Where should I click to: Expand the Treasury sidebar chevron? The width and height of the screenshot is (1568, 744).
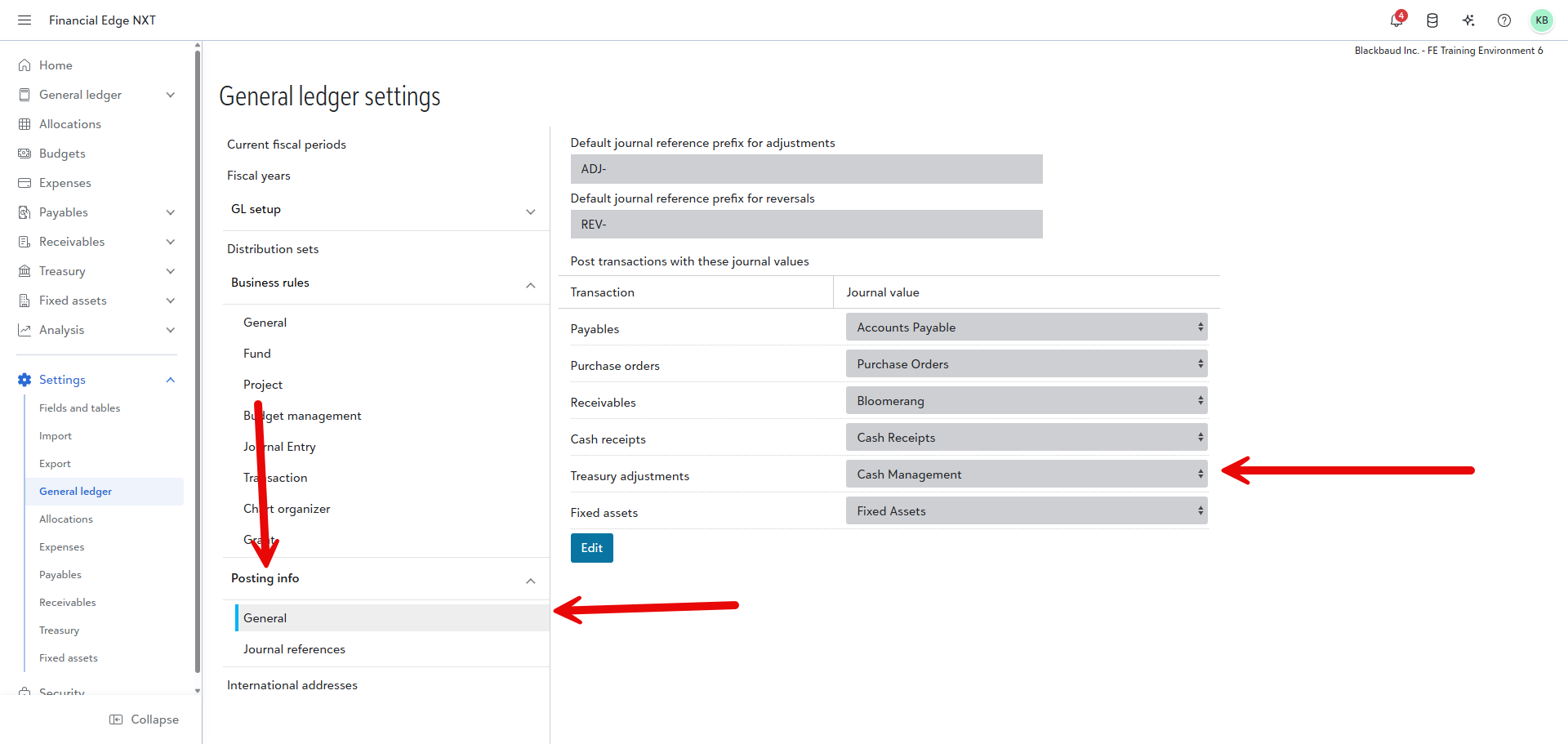point(171,271)
